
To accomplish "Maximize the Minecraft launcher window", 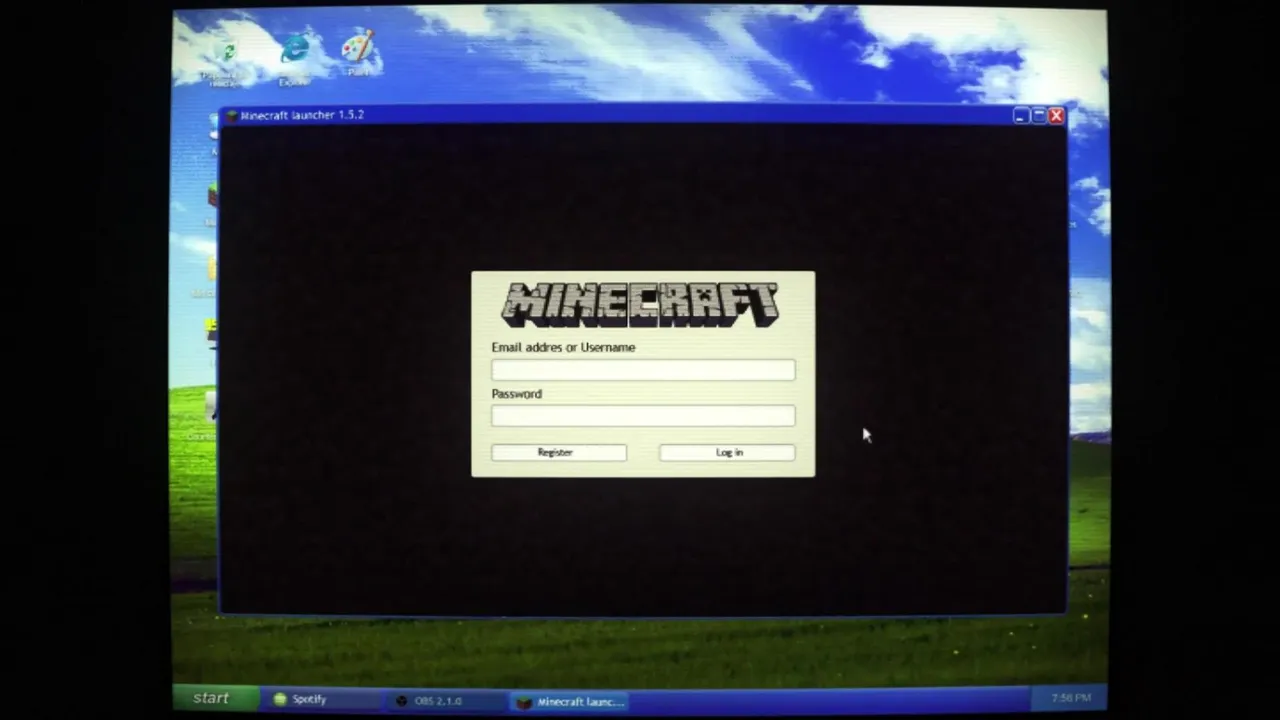I will tap(1038, 116).
